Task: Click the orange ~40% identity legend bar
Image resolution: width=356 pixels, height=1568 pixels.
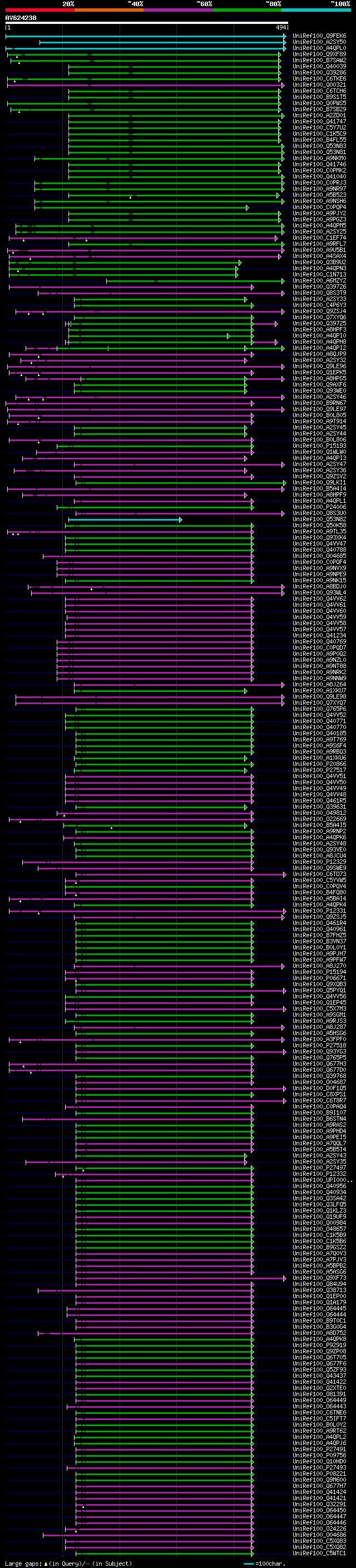Action: (109, 11)
